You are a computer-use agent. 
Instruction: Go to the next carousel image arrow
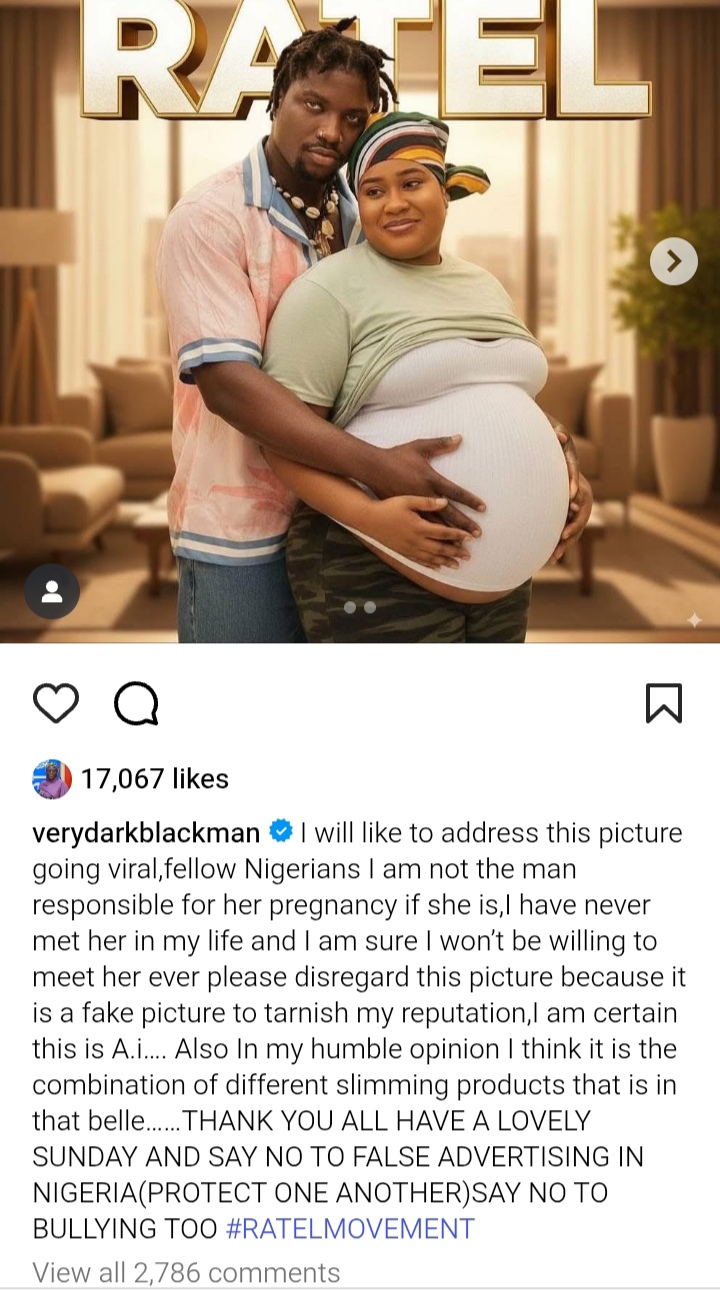pos(674,261)
